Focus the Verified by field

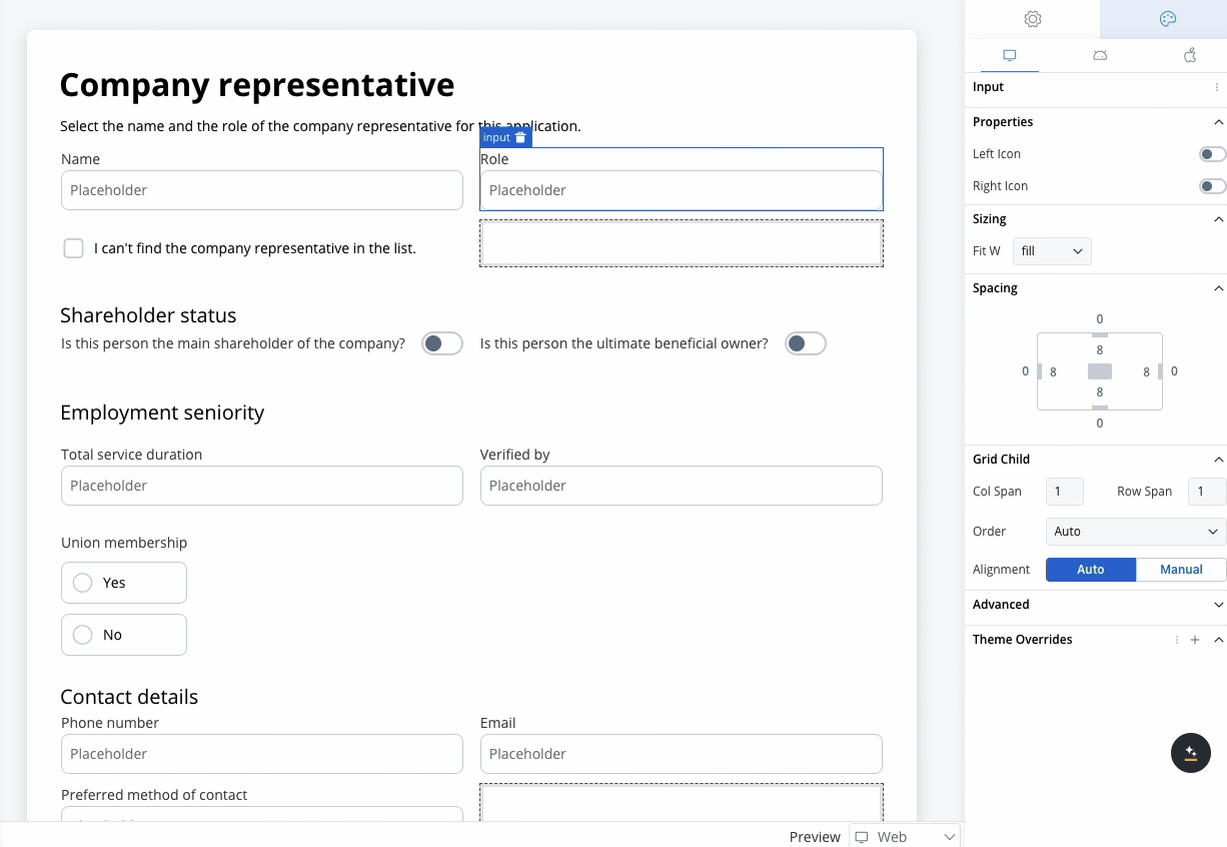point(681,485)
